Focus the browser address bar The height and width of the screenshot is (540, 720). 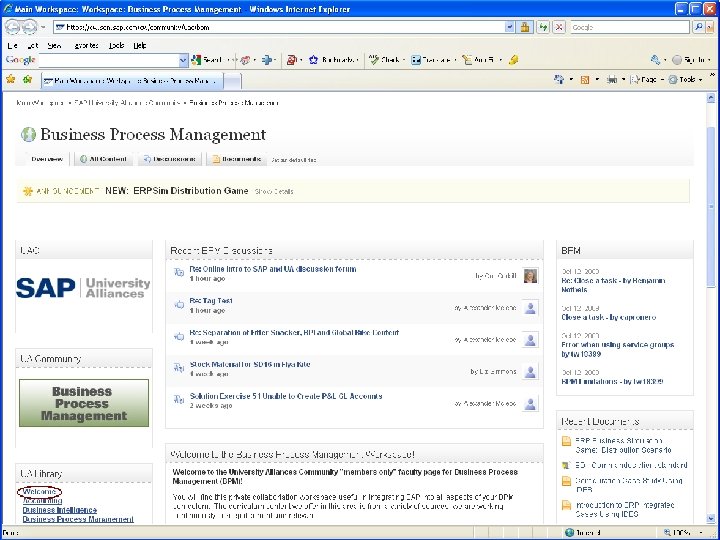coord(279,28)
